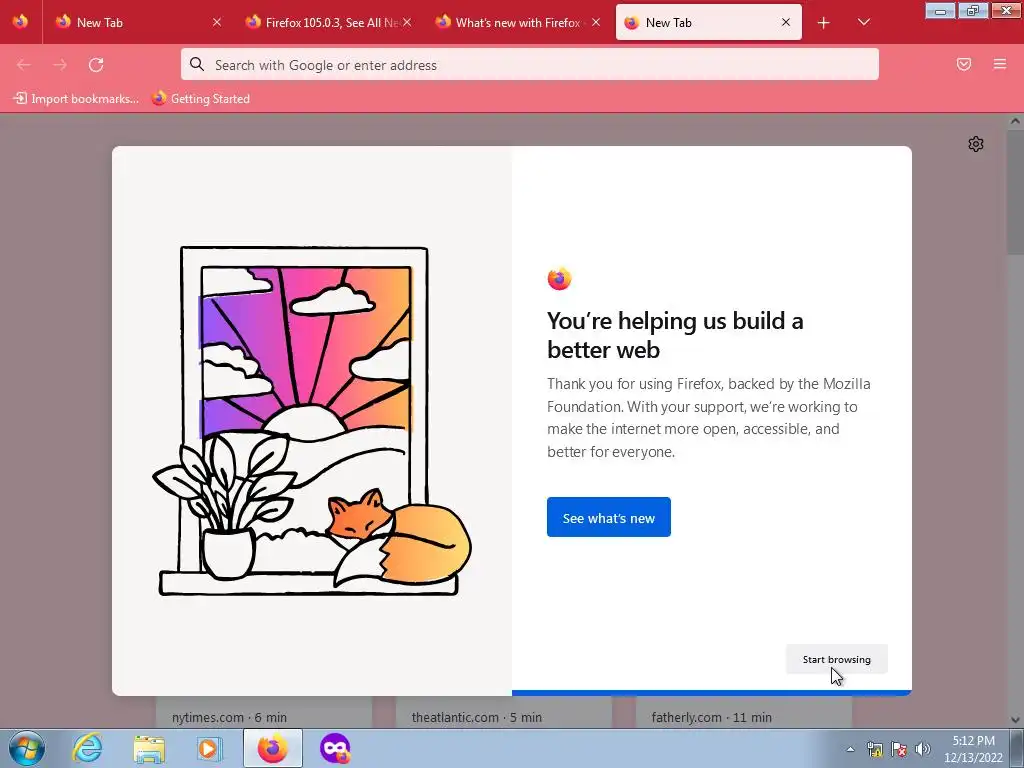1024x768 pixels.
Task: Select the Firefox taskbar button
Action: (x=273, y=748)
